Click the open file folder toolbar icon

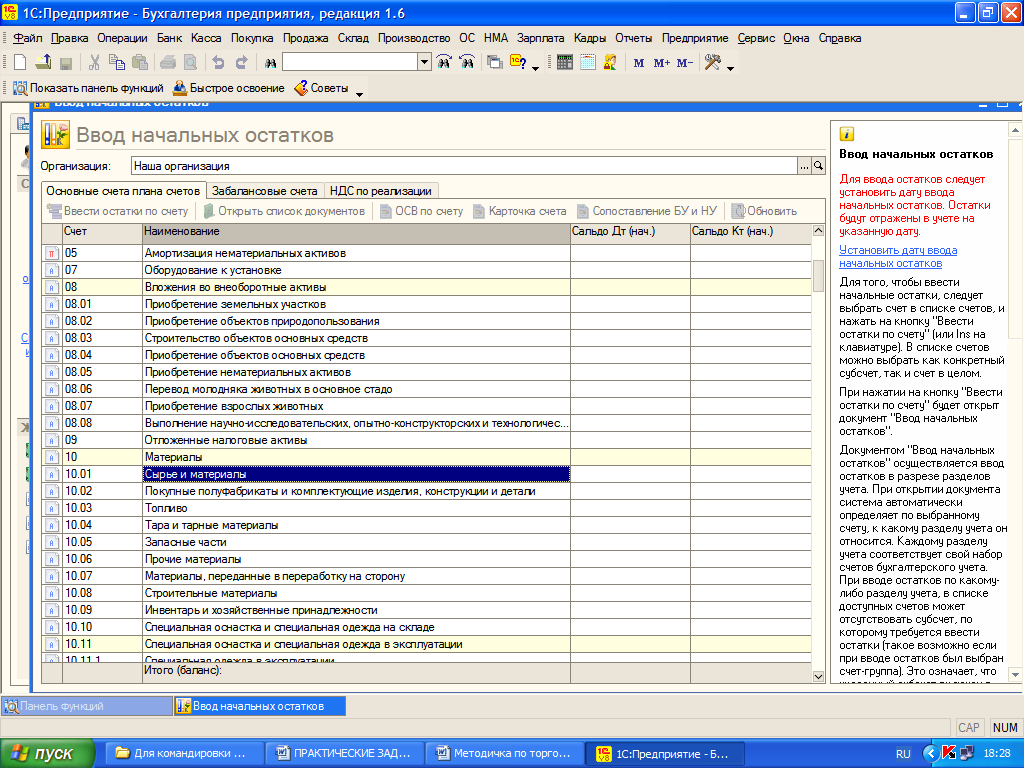click(x=43, y=63)
